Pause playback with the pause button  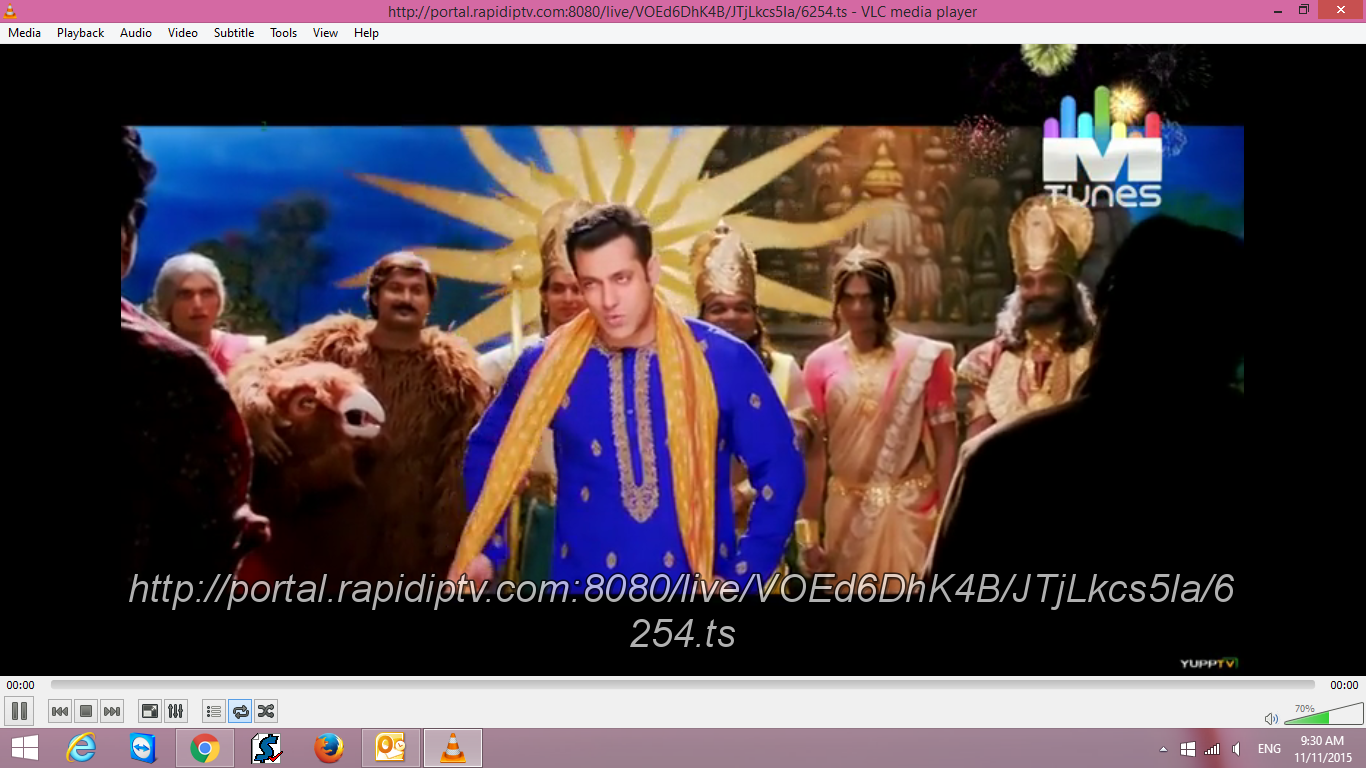(19, 711)
